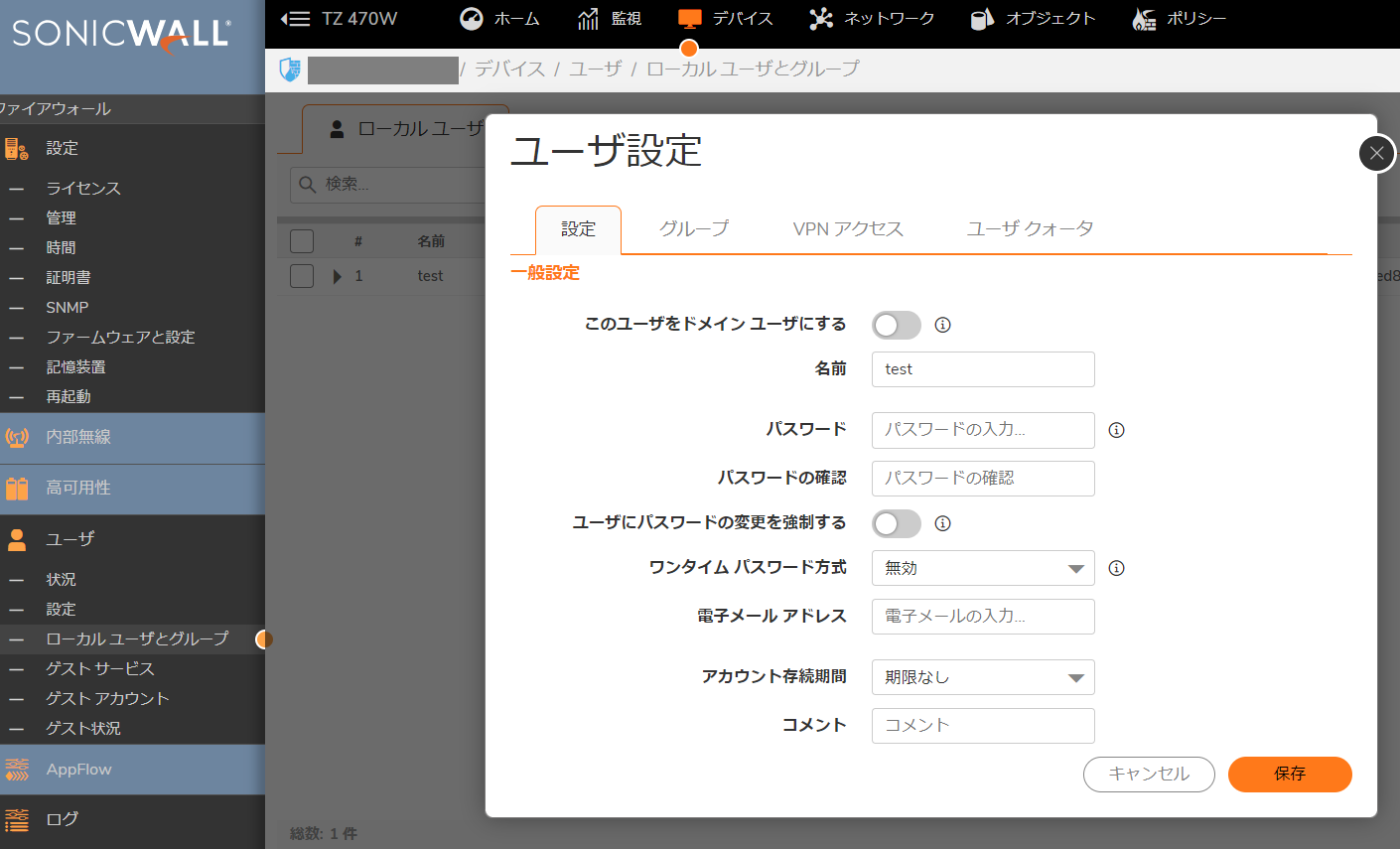The image size is (1400, 849).
Task: Open ゲスト状況 in sidebar
Action: point(83,729)
